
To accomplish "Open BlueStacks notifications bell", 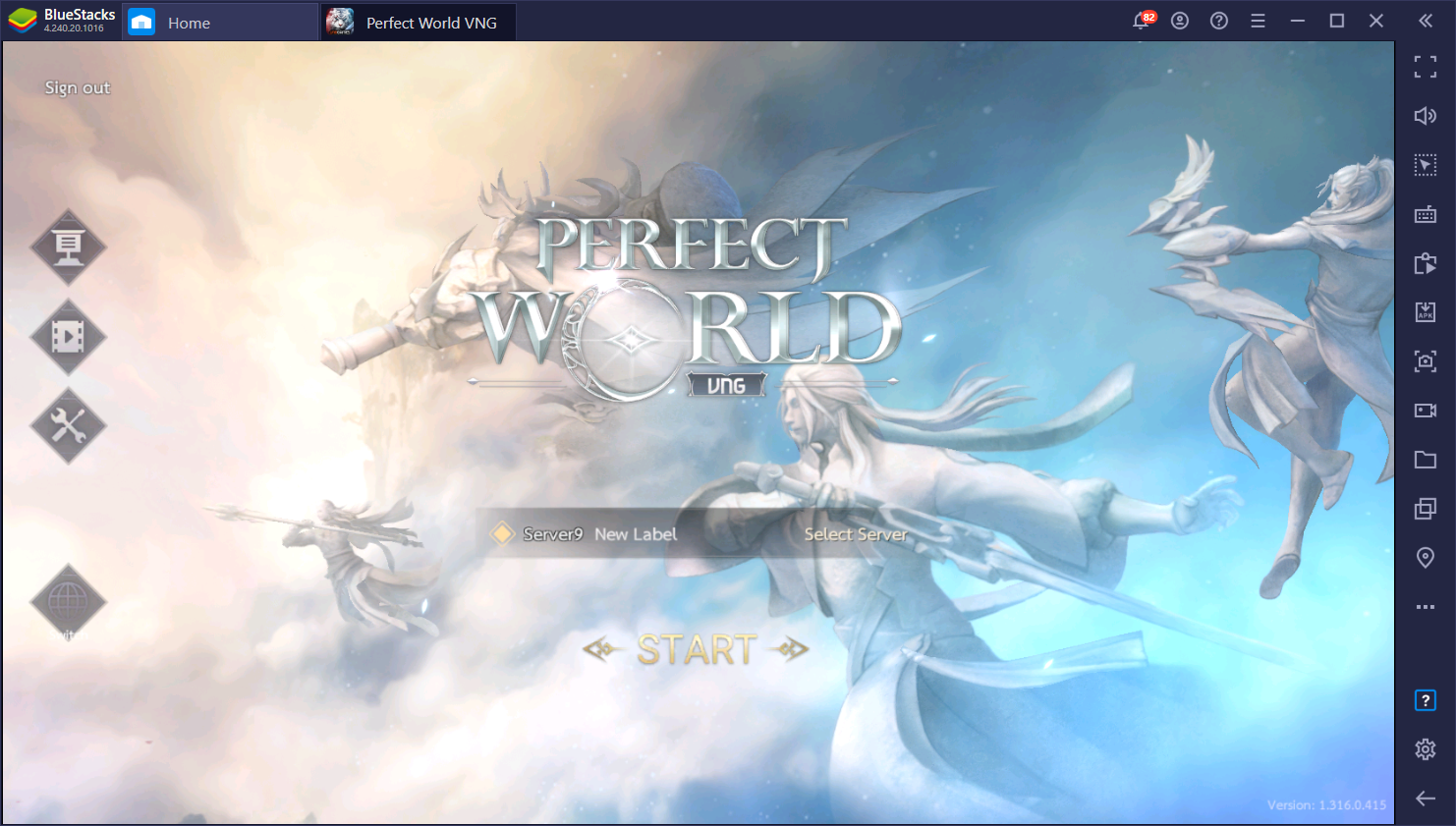I will pyautogui.click(x=1142, y=21).
